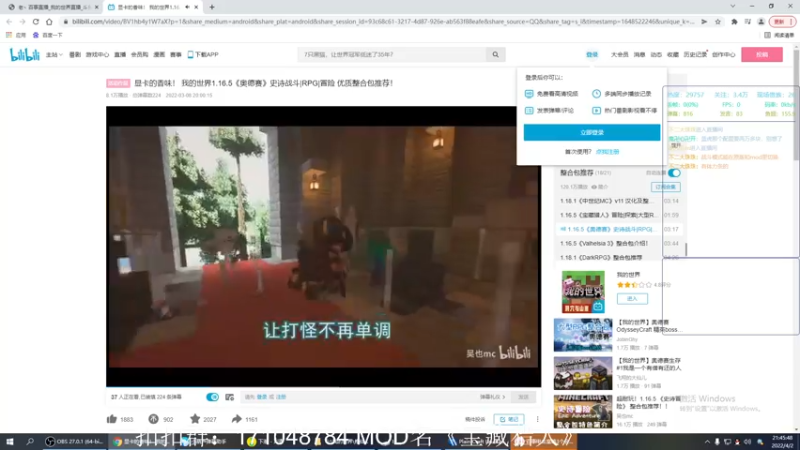Switch to the first browser tab
Image resolution: width=800 pixels, height=450 pixels.
coord(52,7)
